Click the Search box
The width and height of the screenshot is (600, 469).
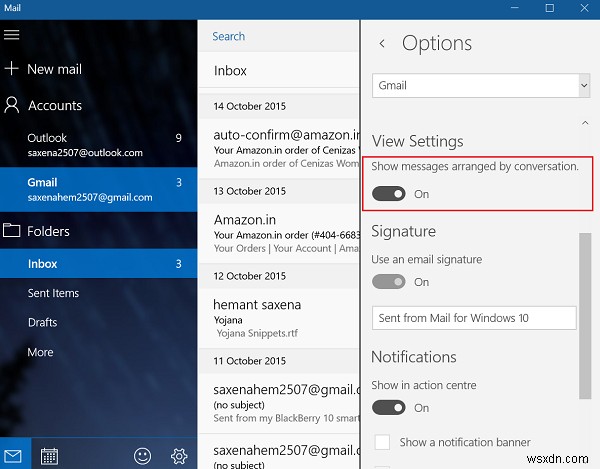(279, 36)
